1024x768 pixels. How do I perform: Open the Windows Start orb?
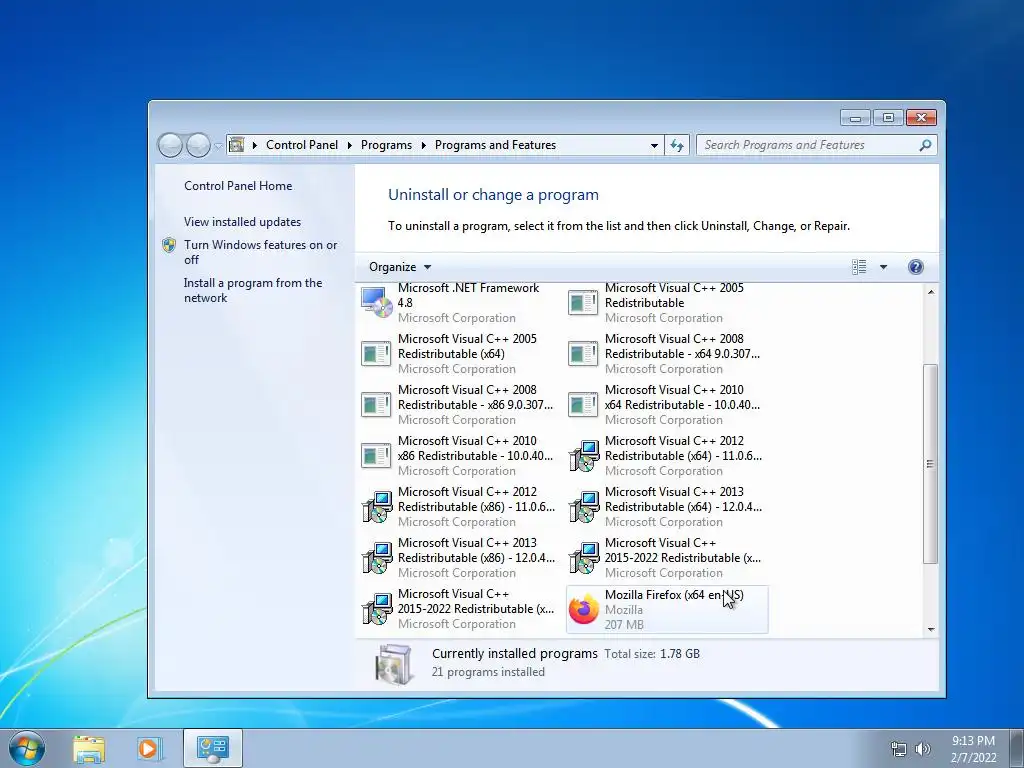27,748
